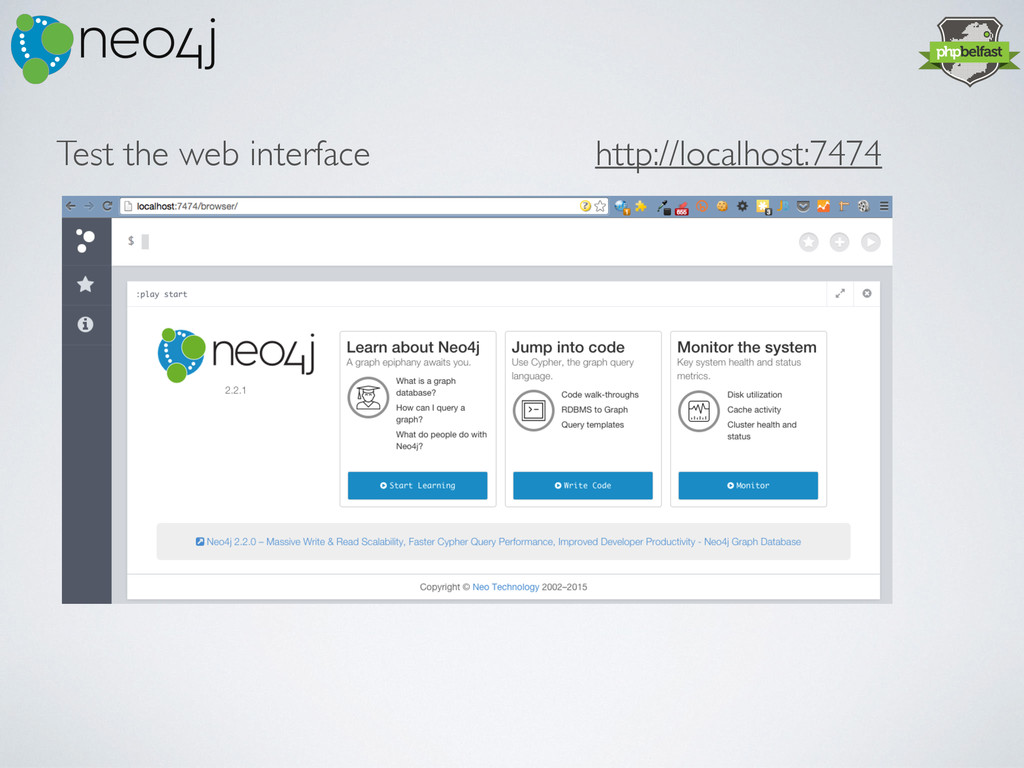Open the Favorites star in Neo4j sidebar
Image resolution: width=1024 pixels, height=768 pixels.
86,284
